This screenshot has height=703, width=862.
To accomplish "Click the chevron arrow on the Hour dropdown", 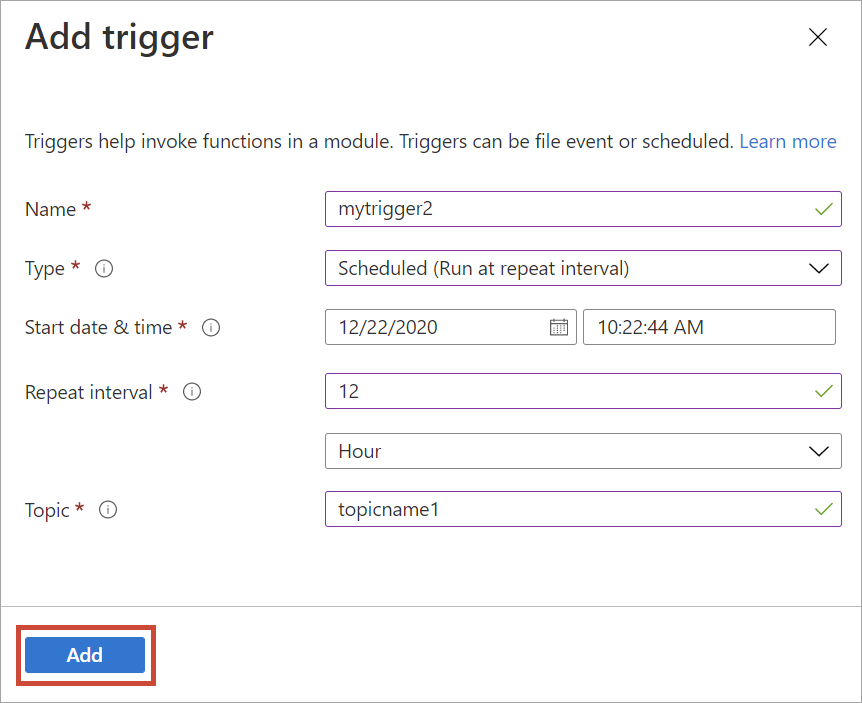I will point(819,451).
